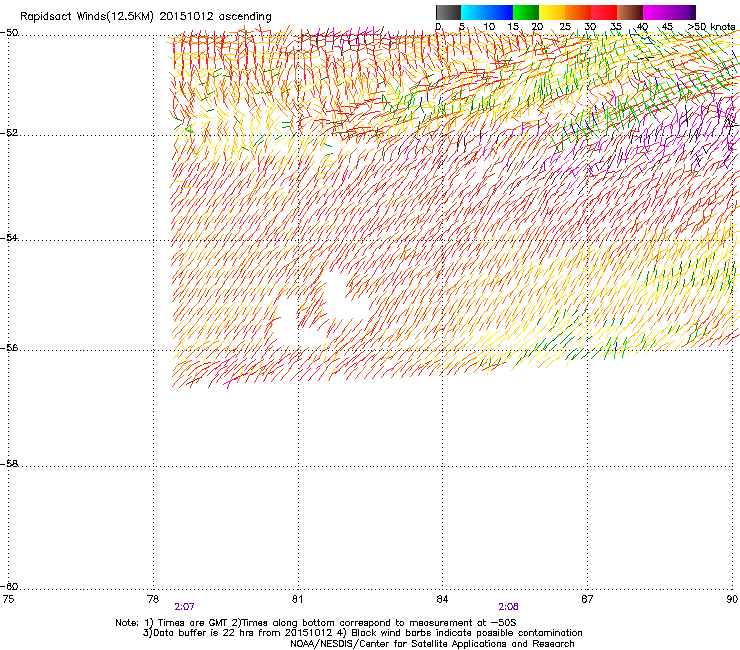This screenshot has height=650, width=740.
Task: Click the brown 35-40 knots color segment
Action: pos(630,12)
